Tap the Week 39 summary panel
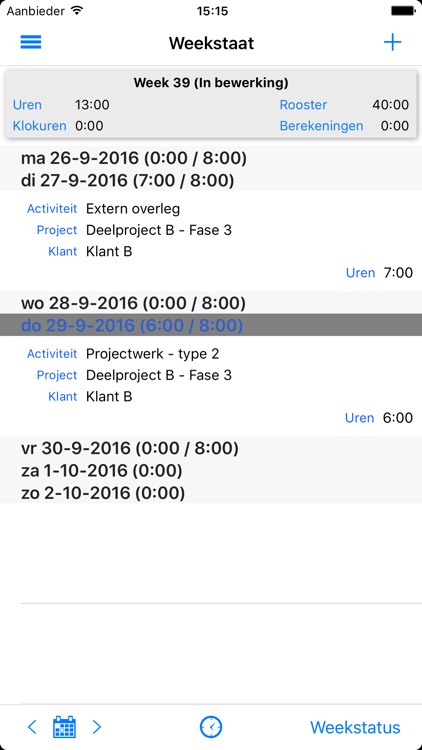 [211, 104]
